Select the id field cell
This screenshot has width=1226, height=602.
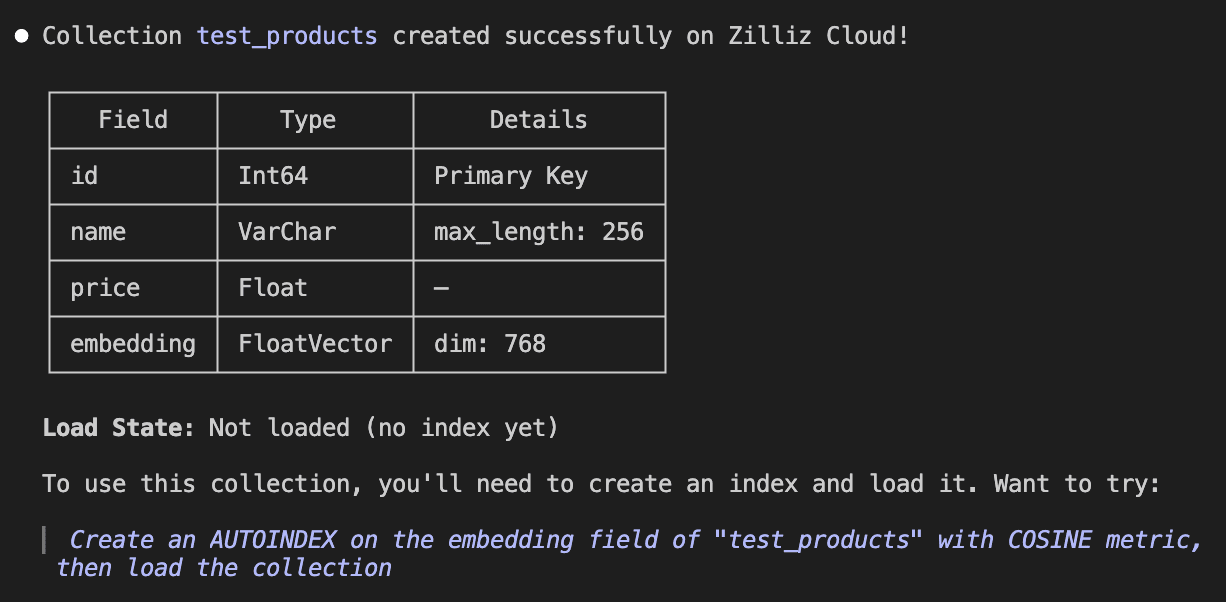85,176
